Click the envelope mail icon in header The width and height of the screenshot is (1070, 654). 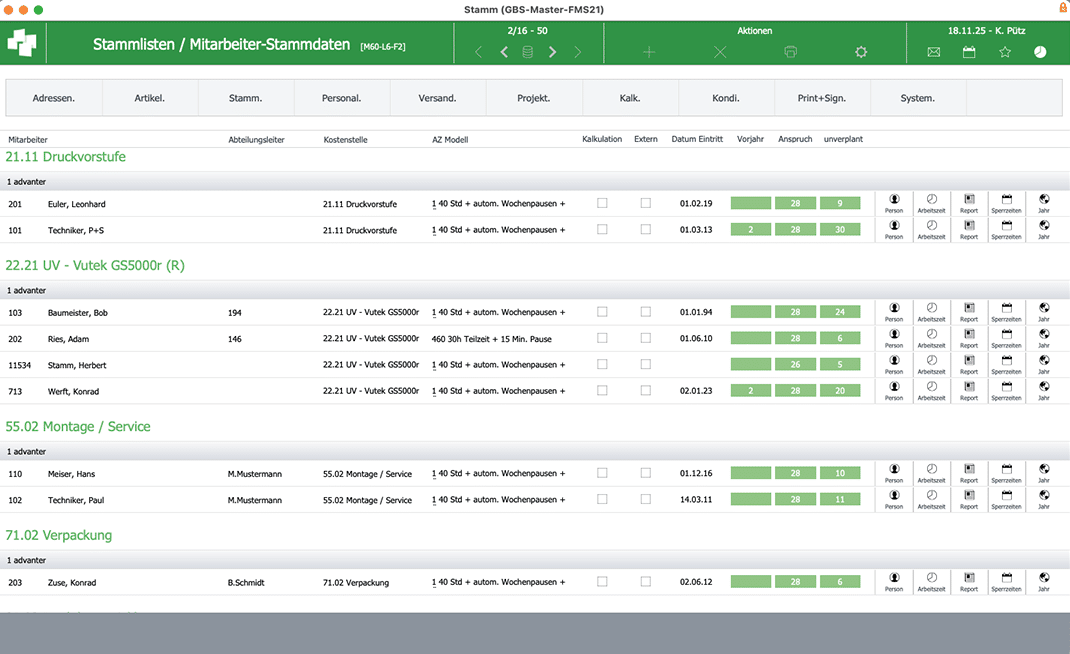click(933, 52)
